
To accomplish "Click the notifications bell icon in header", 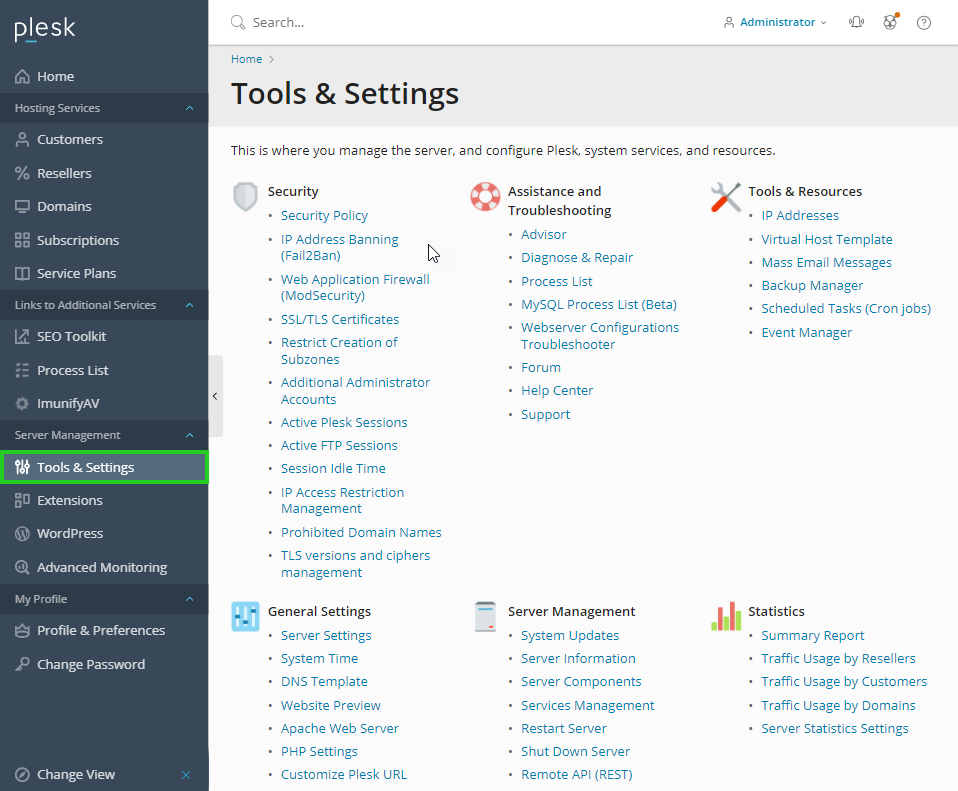I will click(x=856, y=22).
